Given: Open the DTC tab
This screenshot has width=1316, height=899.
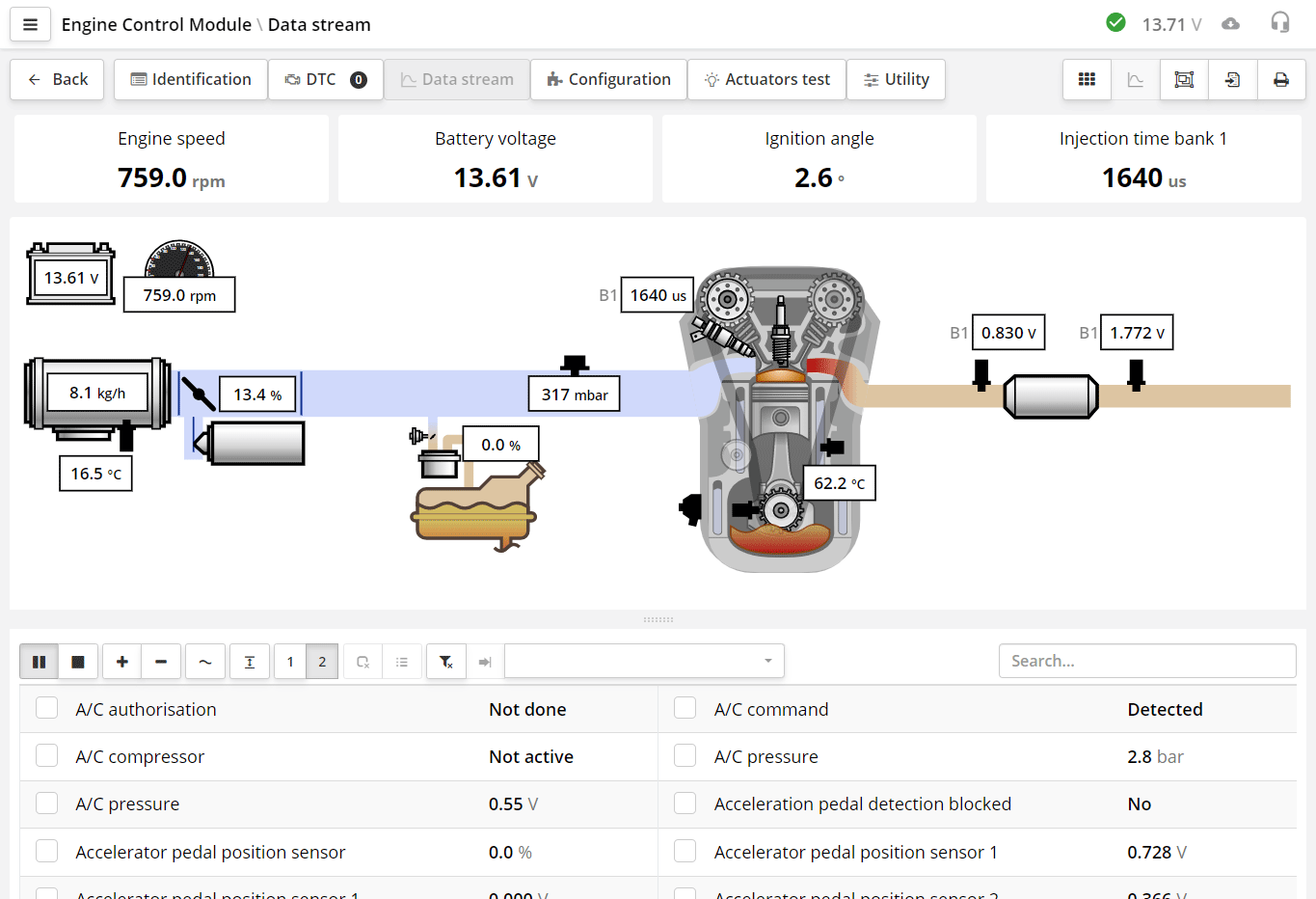Looking at the screenshot, I should [325, 79].
